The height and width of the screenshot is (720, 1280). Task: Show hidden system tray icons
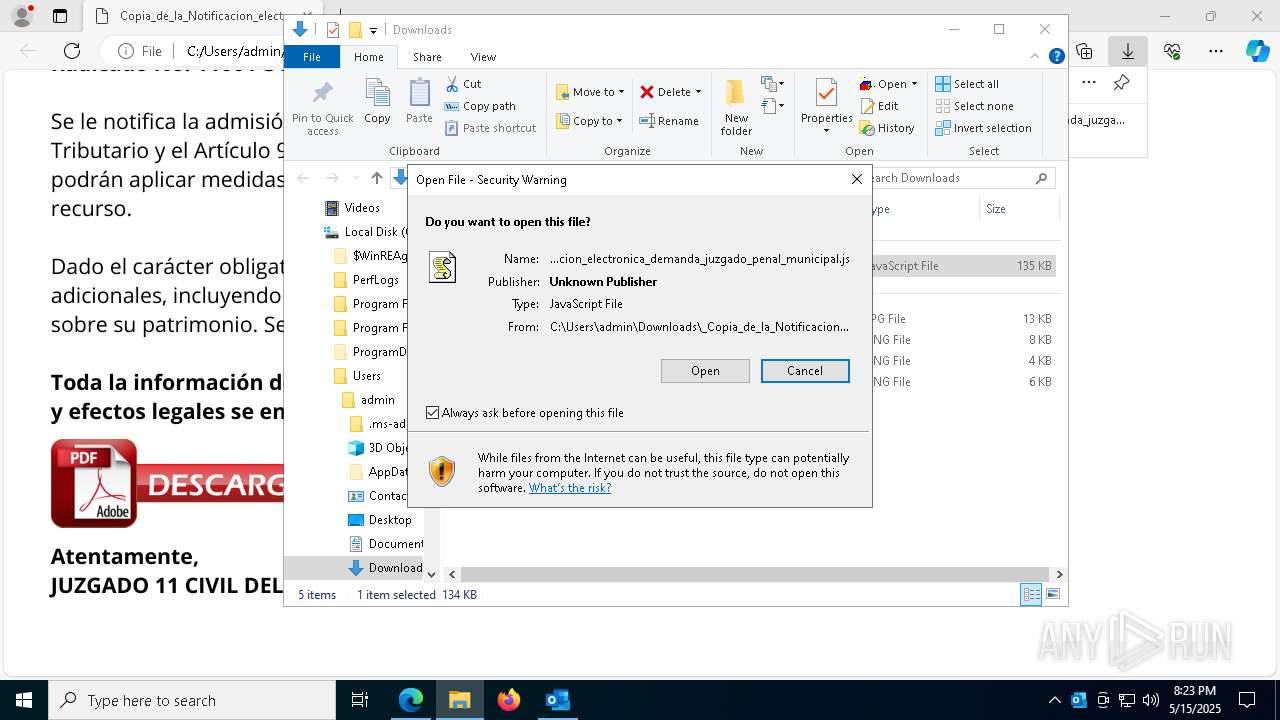pos(1054,700)
